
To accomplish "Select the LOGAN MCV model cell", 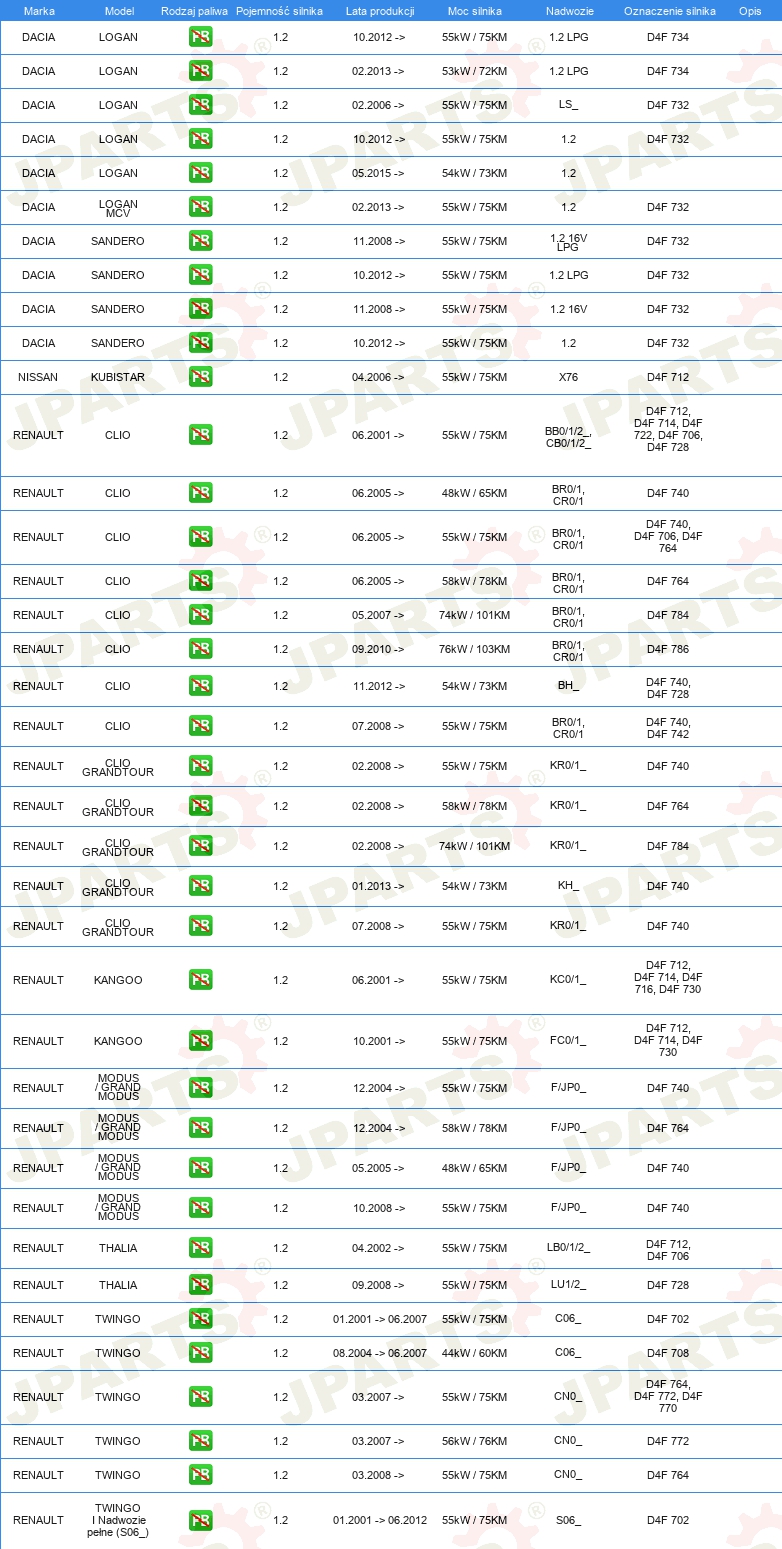I will pos(119,208).
